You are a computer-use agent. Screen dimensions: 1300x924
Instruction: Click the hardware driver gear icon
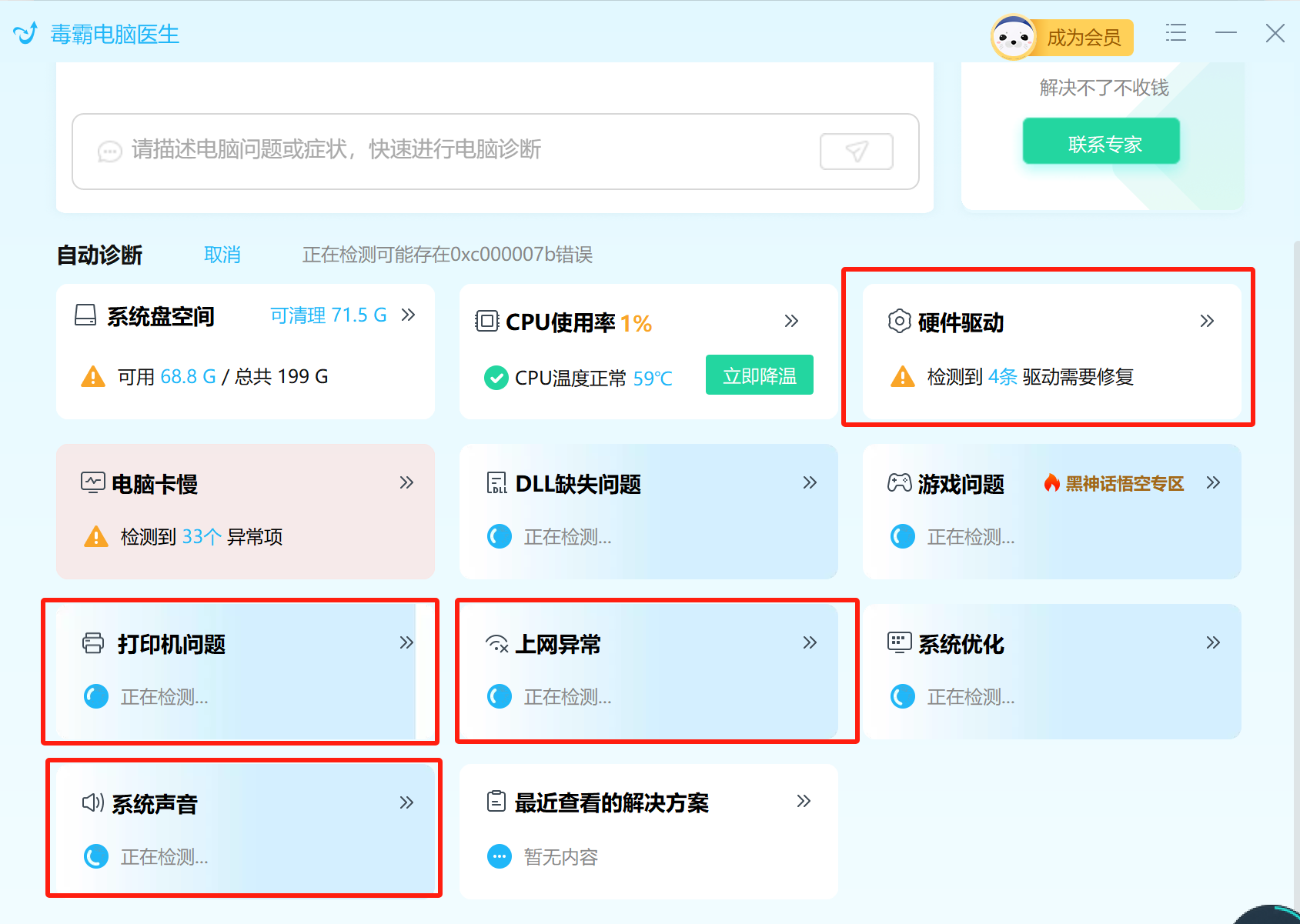pos(899,322)
